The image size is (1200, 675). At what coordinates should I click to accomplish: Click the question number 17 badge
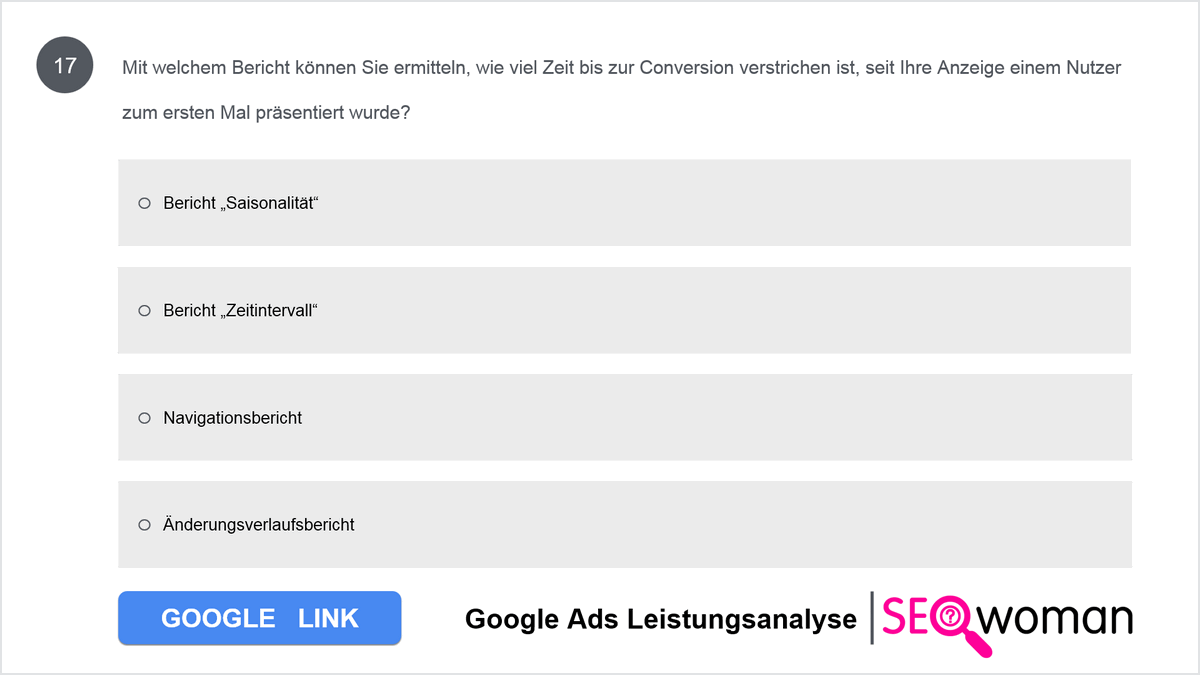(x=65, y=67)
